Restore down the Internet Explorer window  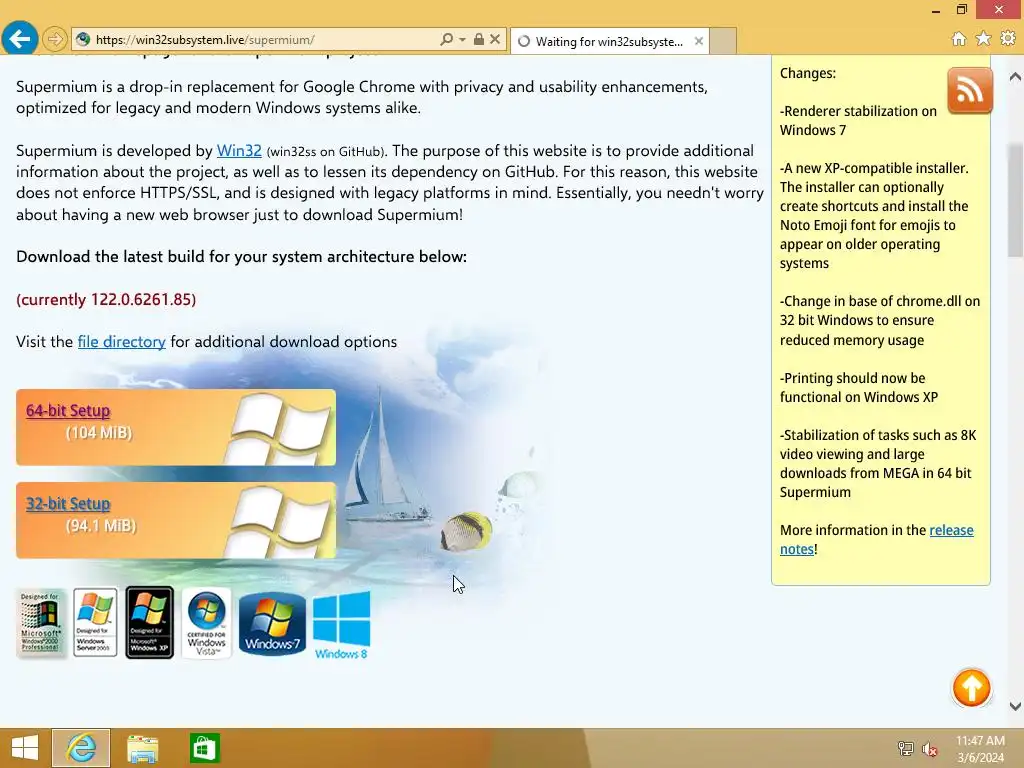tap(961, 10)
